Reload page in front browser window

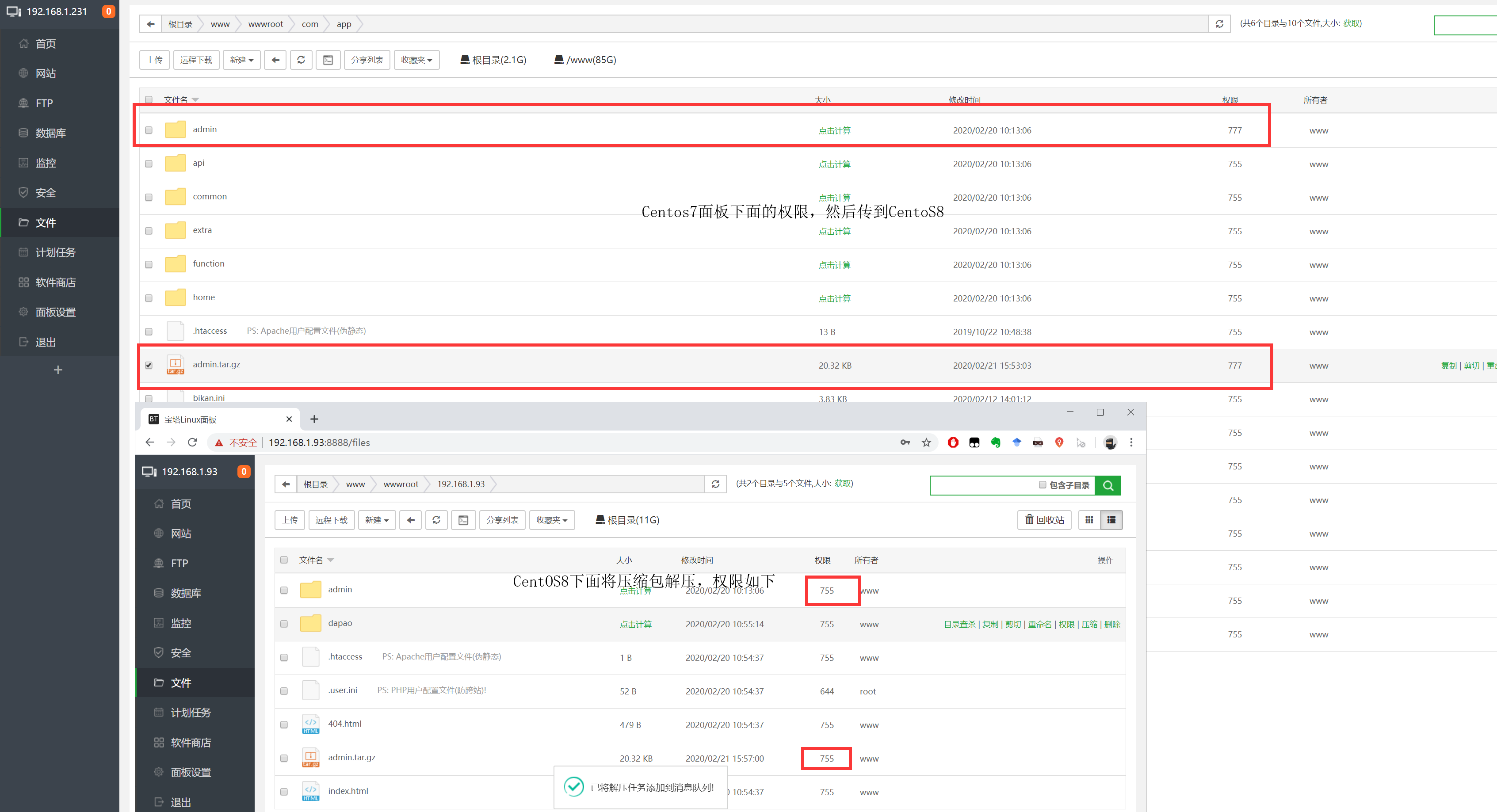coord(192,442)
